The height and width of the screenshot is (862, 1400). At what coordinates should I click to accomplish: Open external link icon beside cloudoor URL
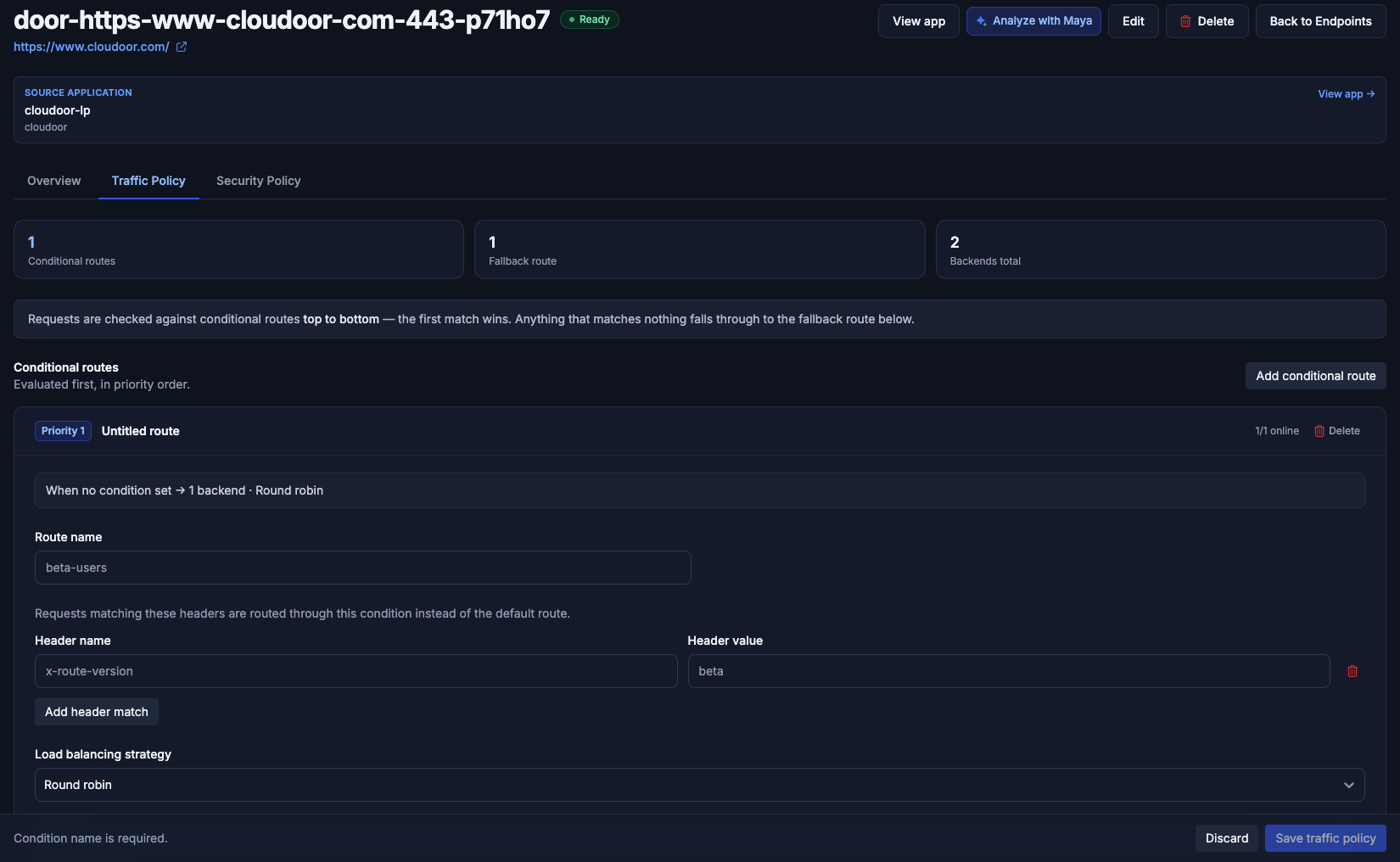(182, 47)
